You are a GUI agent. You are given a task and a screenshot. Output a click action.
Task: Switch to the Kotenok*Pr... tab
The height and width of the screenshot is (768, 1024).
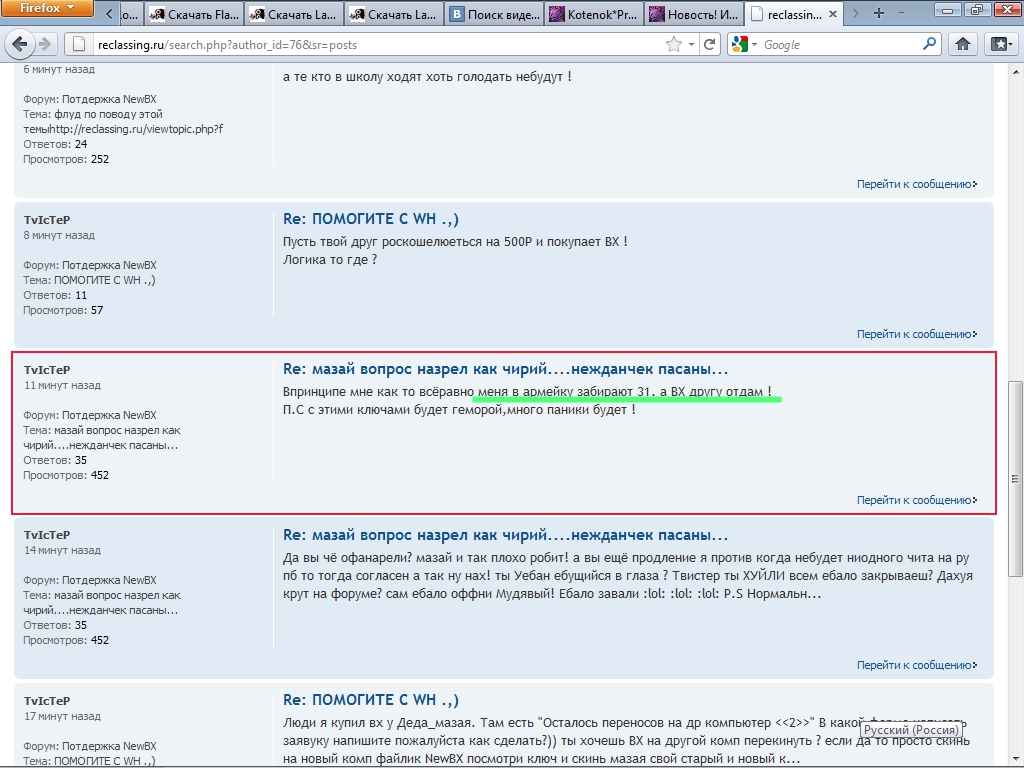point(594,14)
